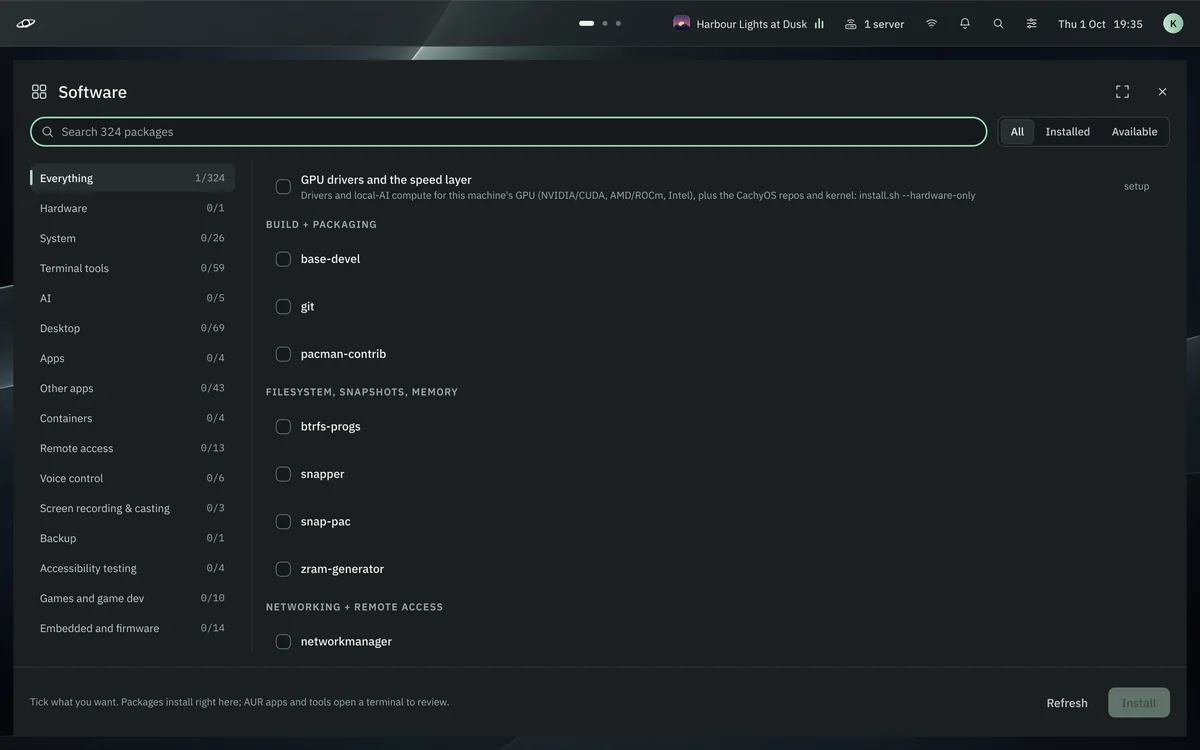Select the Apps category
Screen dimensions: 1200x750
click(x=132, y=358)
